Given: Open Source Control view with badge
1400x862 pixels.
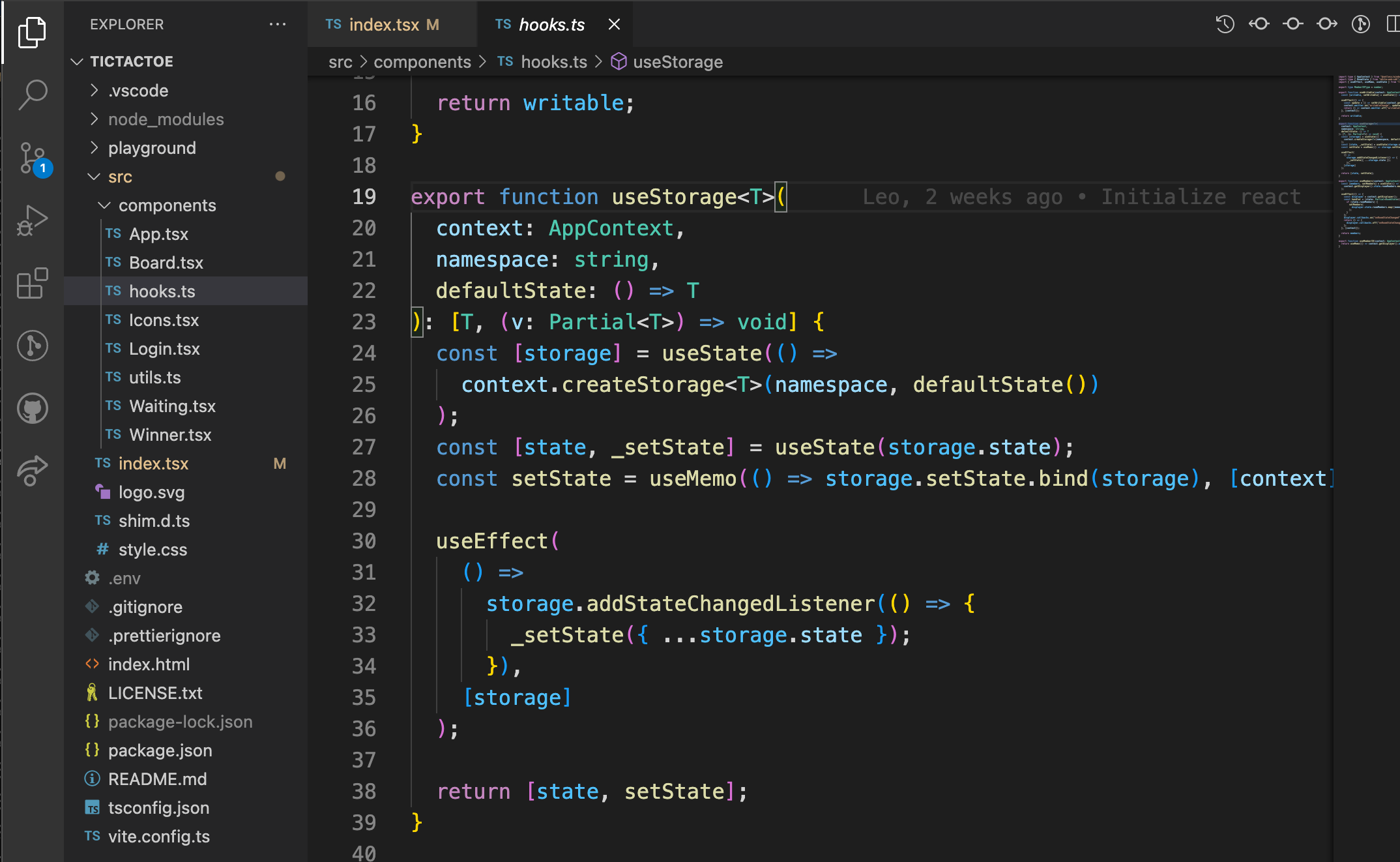Looking at the screenshot, I should [33, 158].
